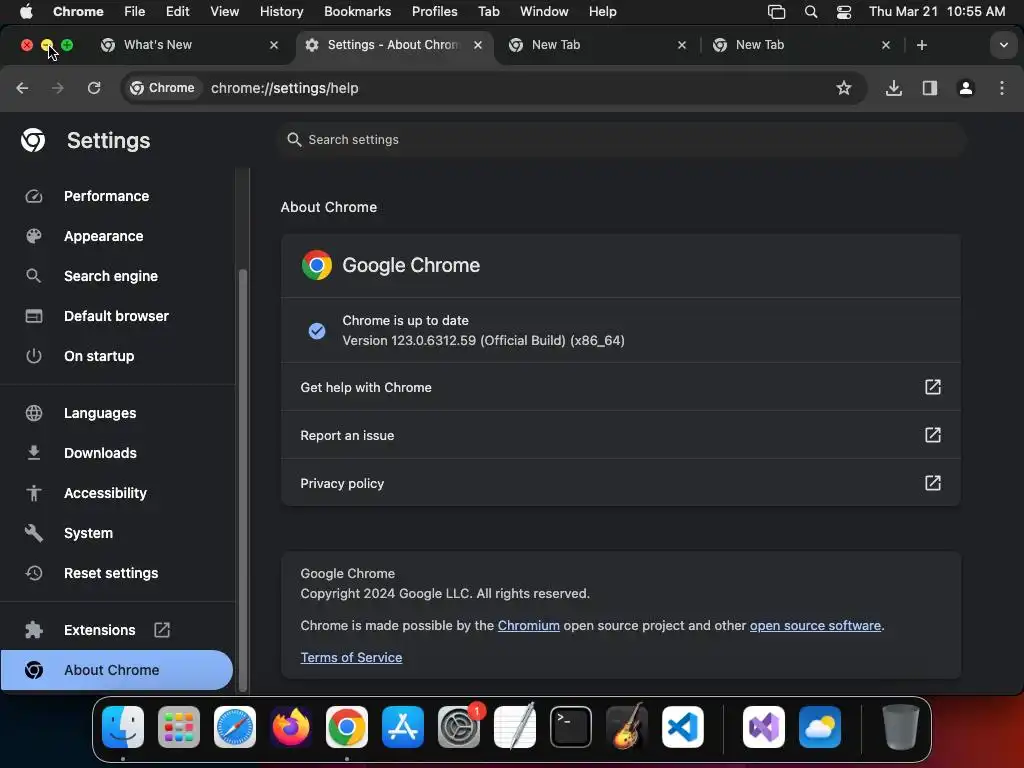The width and height of the screenshot is (1024, 768).
Task: Open On startup settings
Action: 99,356
